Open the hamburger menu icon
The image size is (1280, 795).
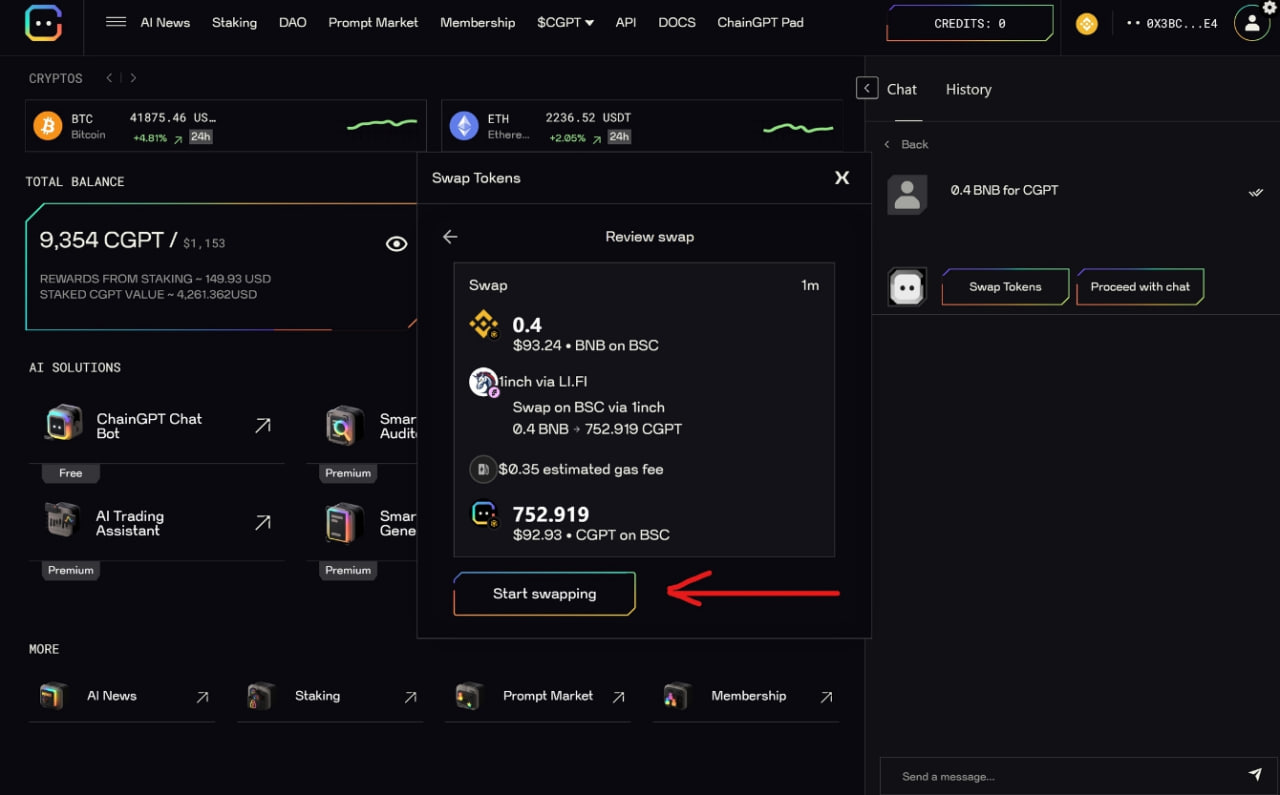pyautogui.click(x=116, y=22)
